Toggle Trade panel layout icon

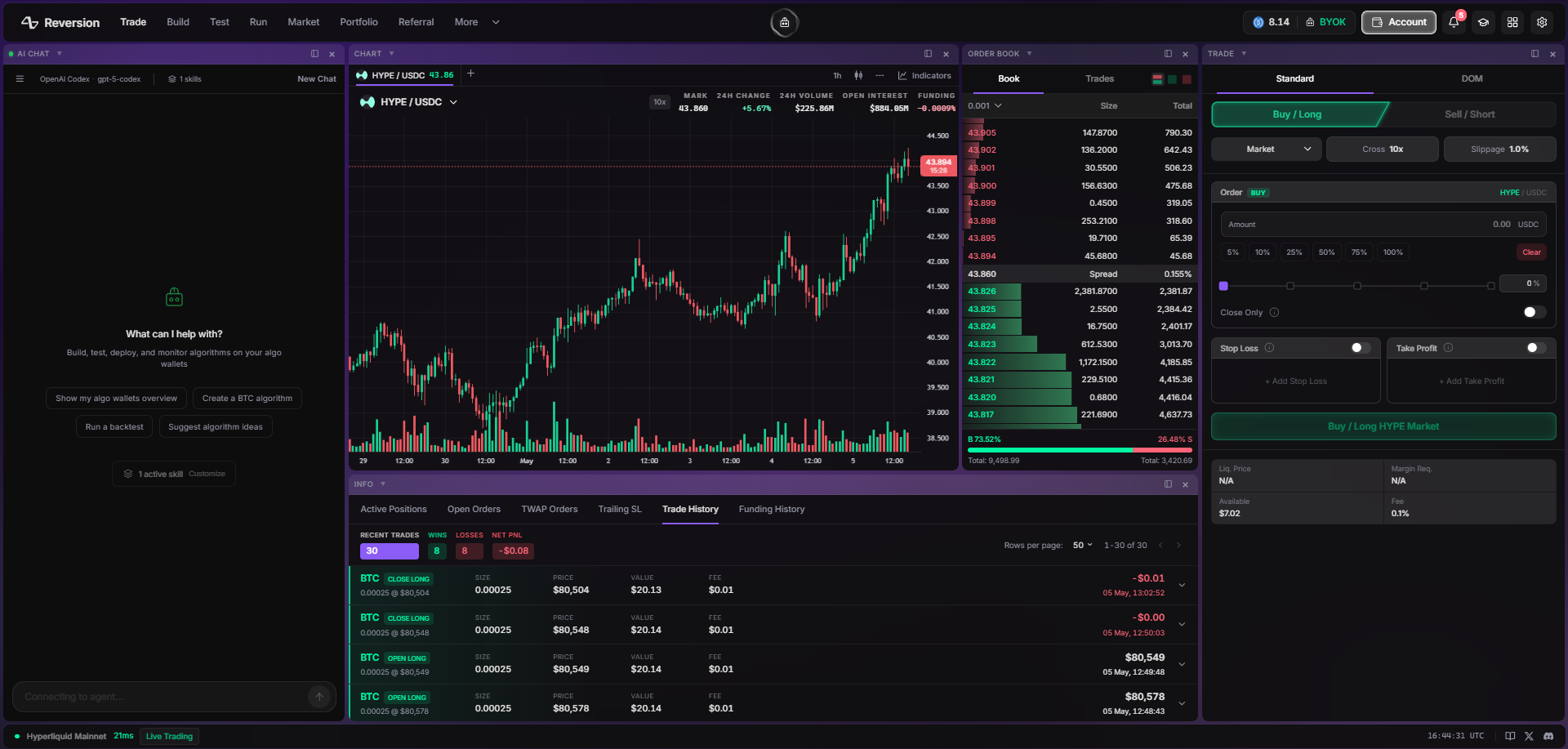[x=1535, y=54]
